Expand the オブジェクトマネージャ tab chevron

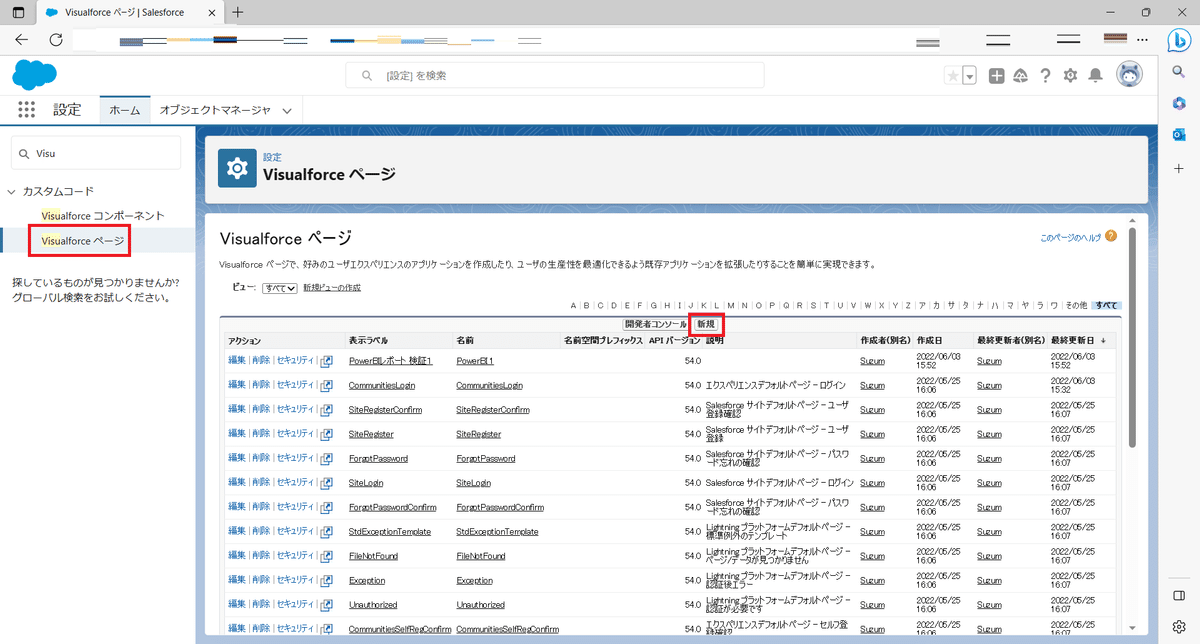point(287,111)
